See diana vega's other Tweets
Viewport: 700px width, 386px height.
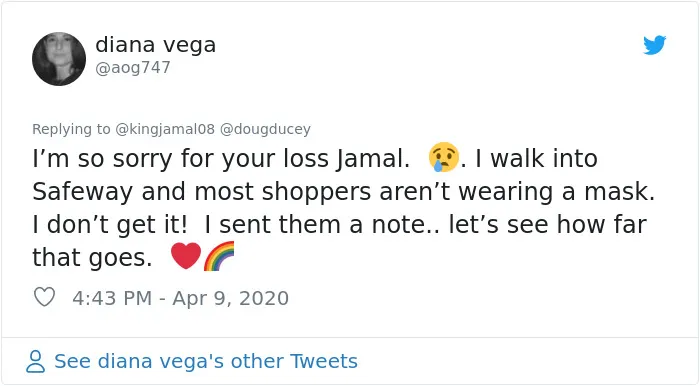pos(206,361)
